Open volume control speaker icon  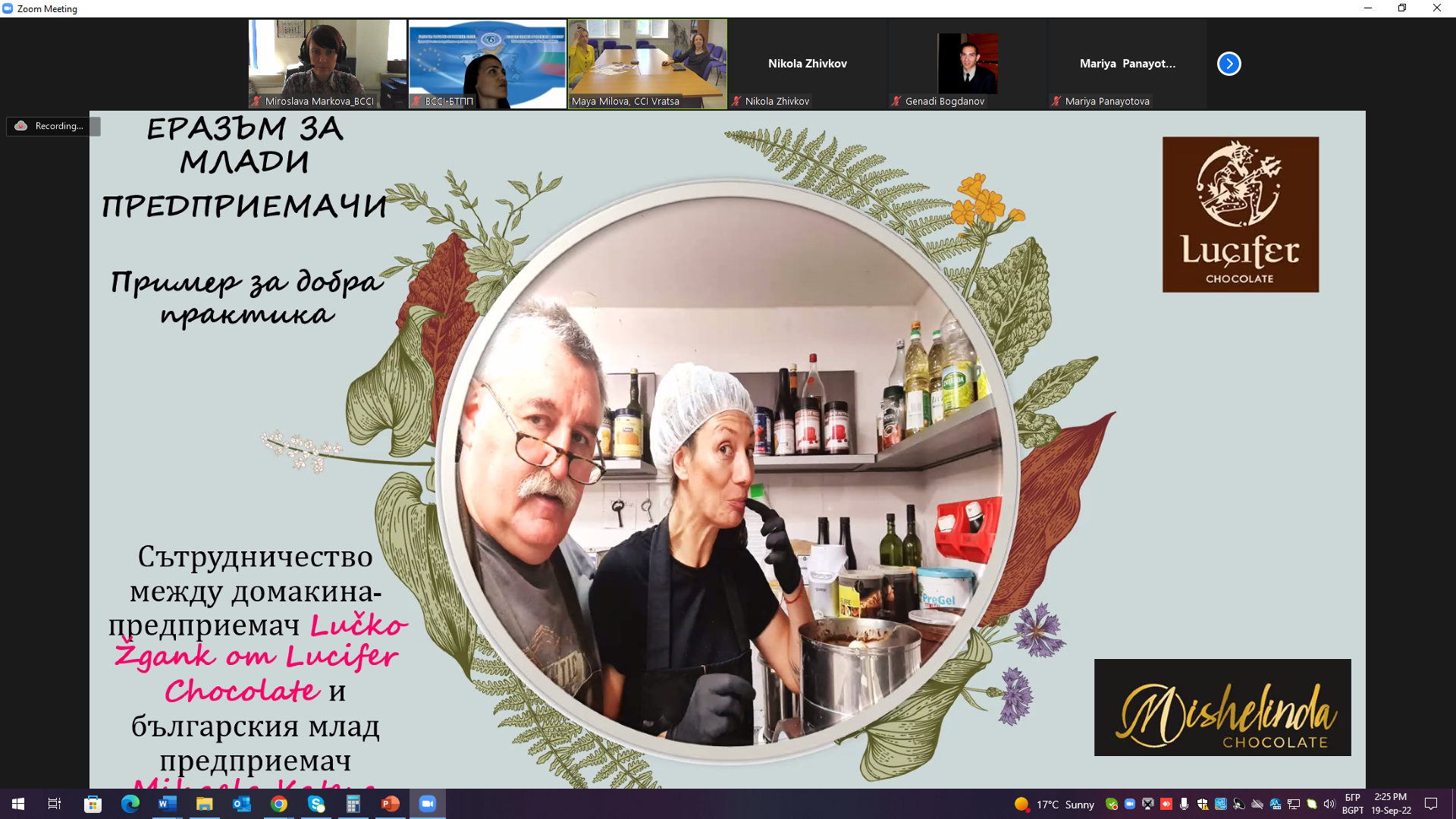pyautogui.click(x=1329, y=804)
